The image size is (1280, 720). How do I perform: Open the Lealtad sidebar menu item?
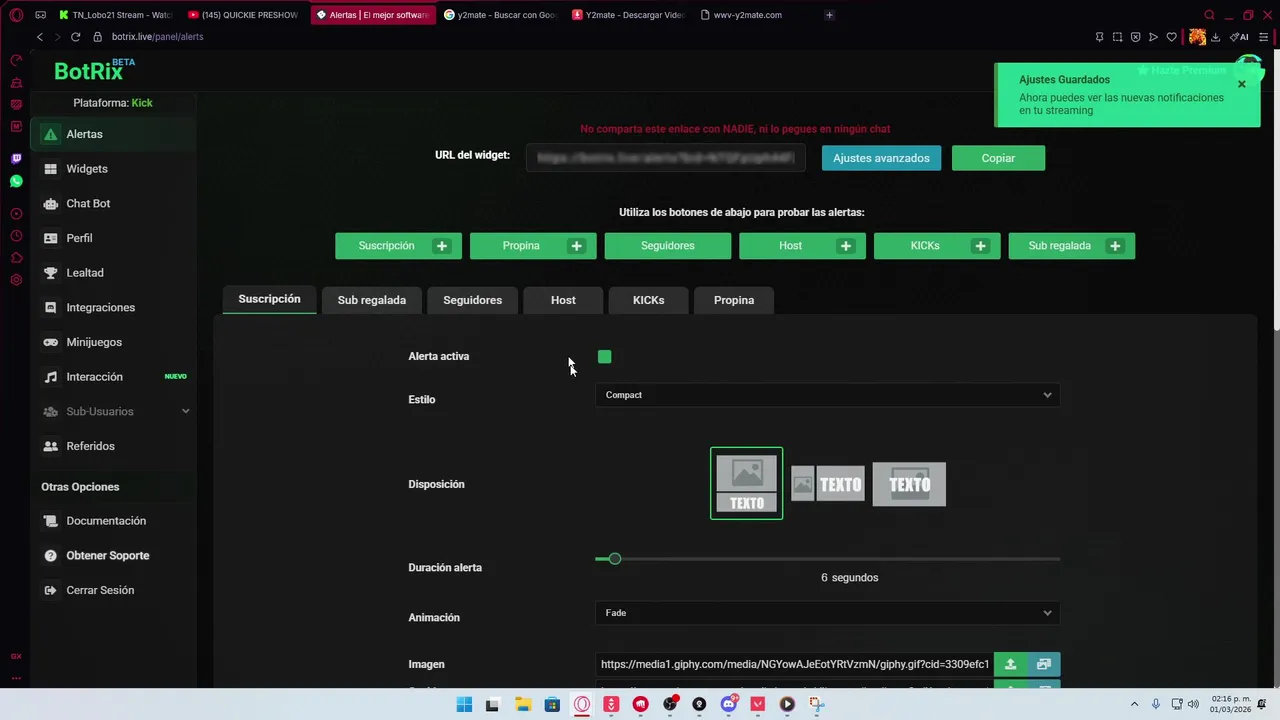click(x=114, y=273)
